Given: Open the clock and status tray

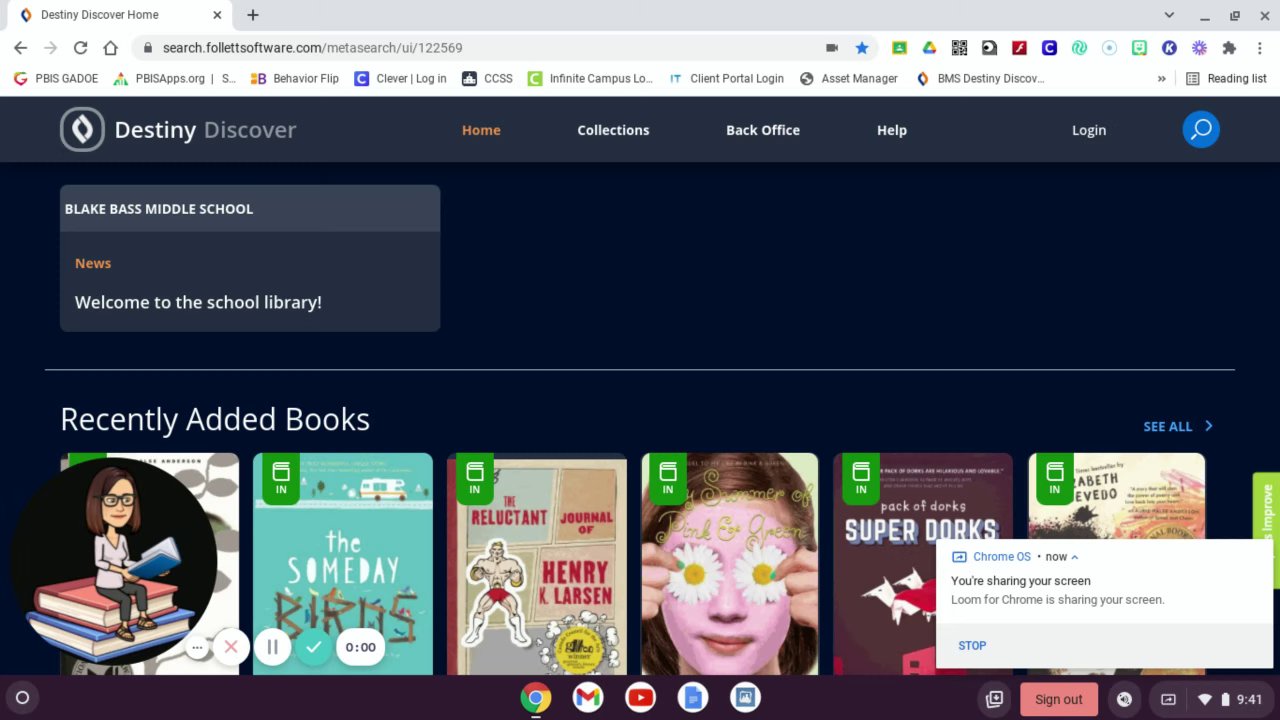Looking at the screenshot, I should [1230, 699].
